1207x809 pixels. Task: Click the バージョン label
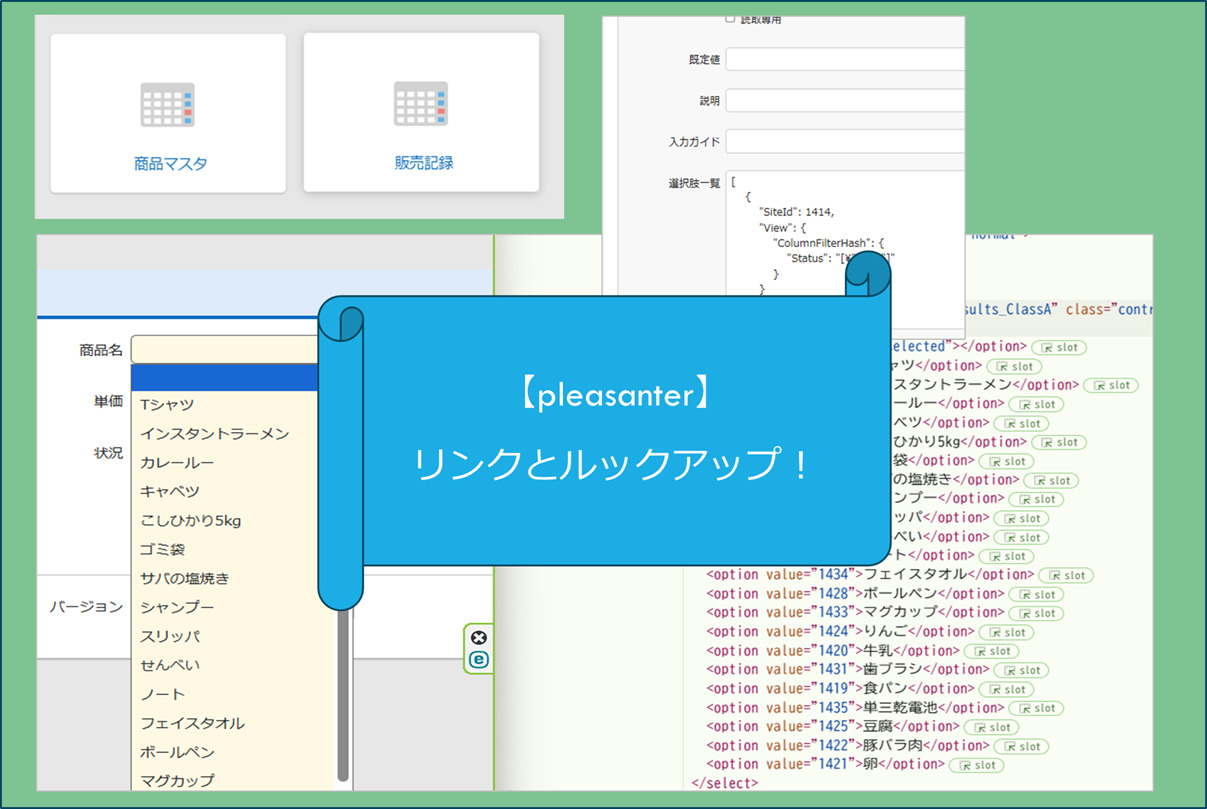tap(86, 607)
